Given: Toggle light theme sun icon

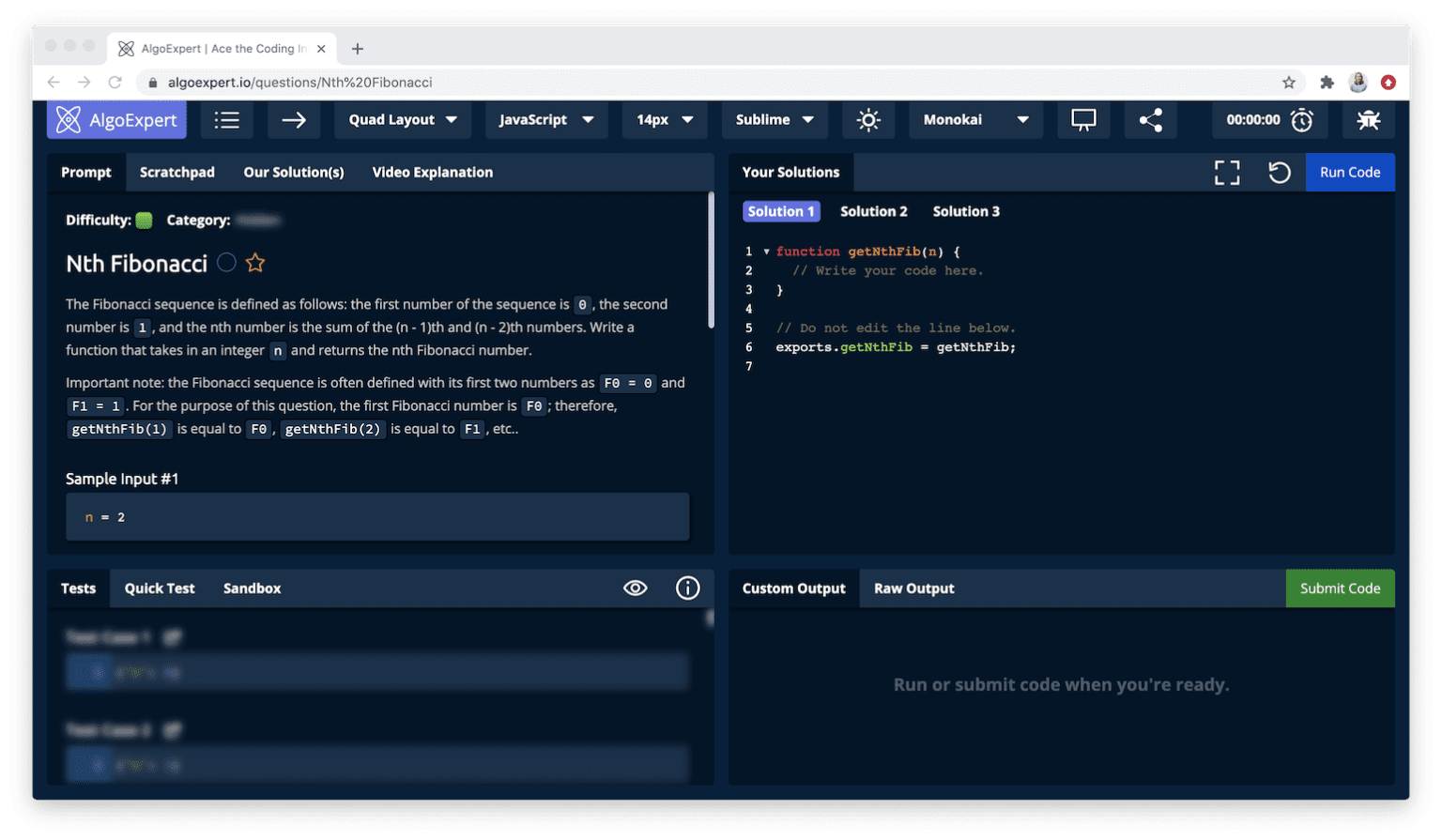Looking at the screenshot, I should coord(868,120).
